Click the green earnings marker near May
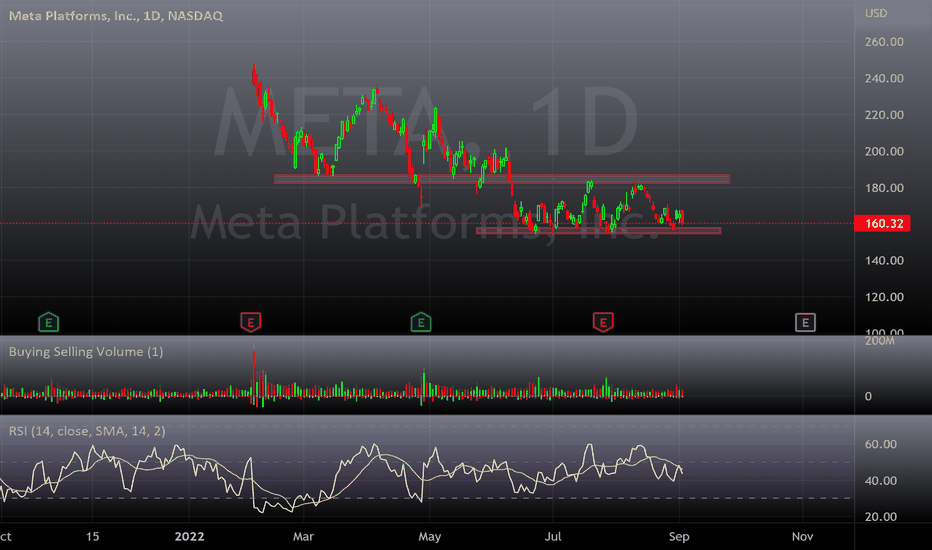The height and width of the screenshot is (550, 932). tap(421, 322)
